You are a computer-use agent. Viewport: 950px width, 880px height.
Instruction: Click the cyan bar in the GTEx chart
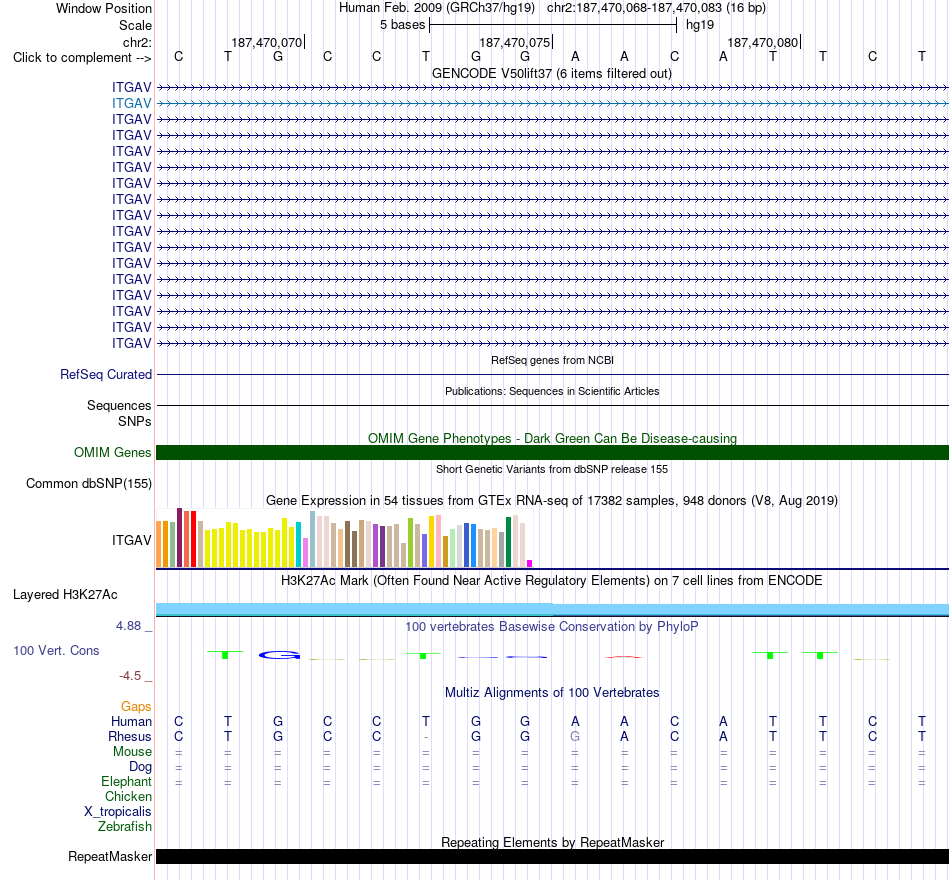tap(298, 545)
